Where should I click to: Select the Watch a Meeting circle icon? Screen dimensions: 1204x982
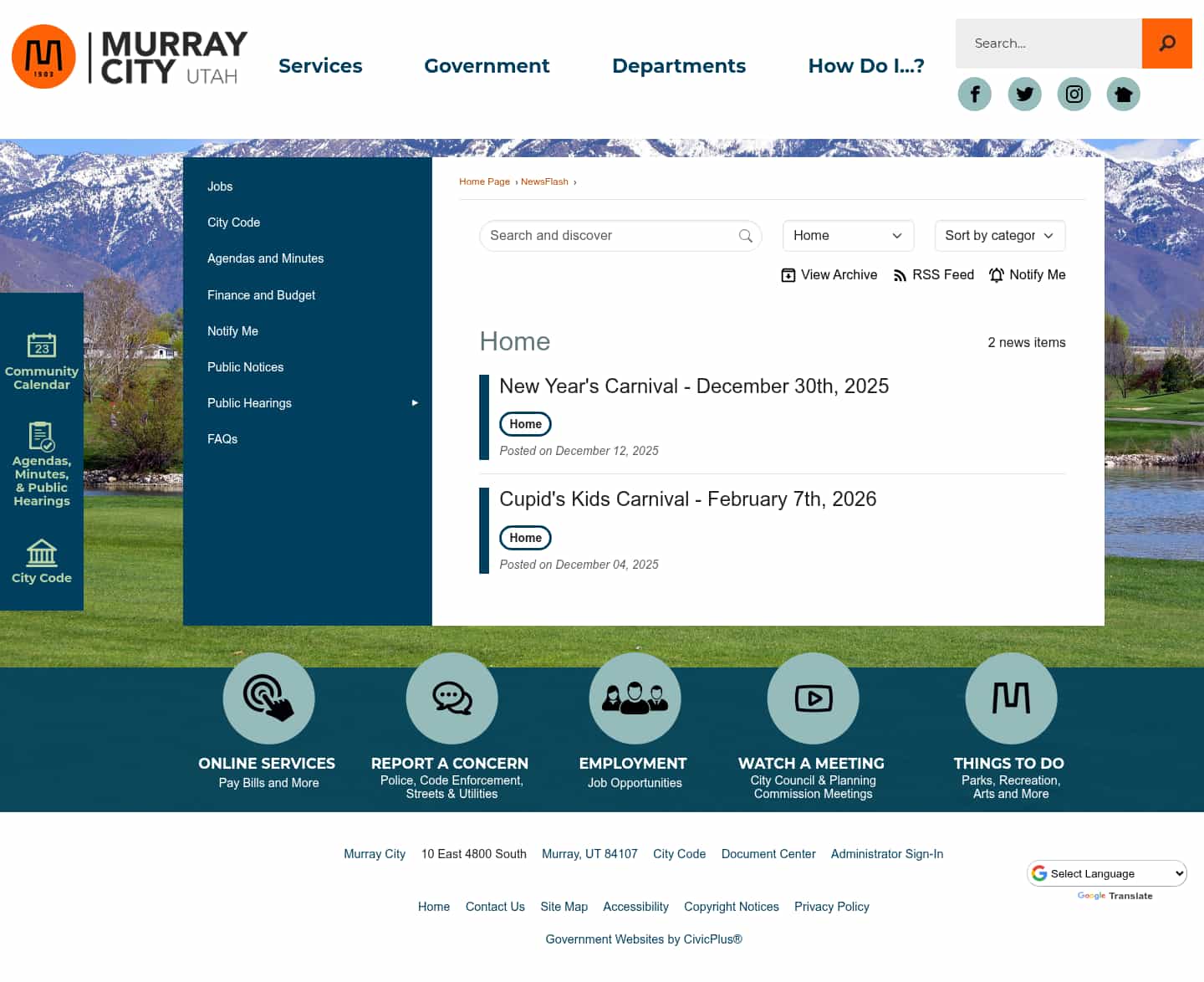pos(813,698)
